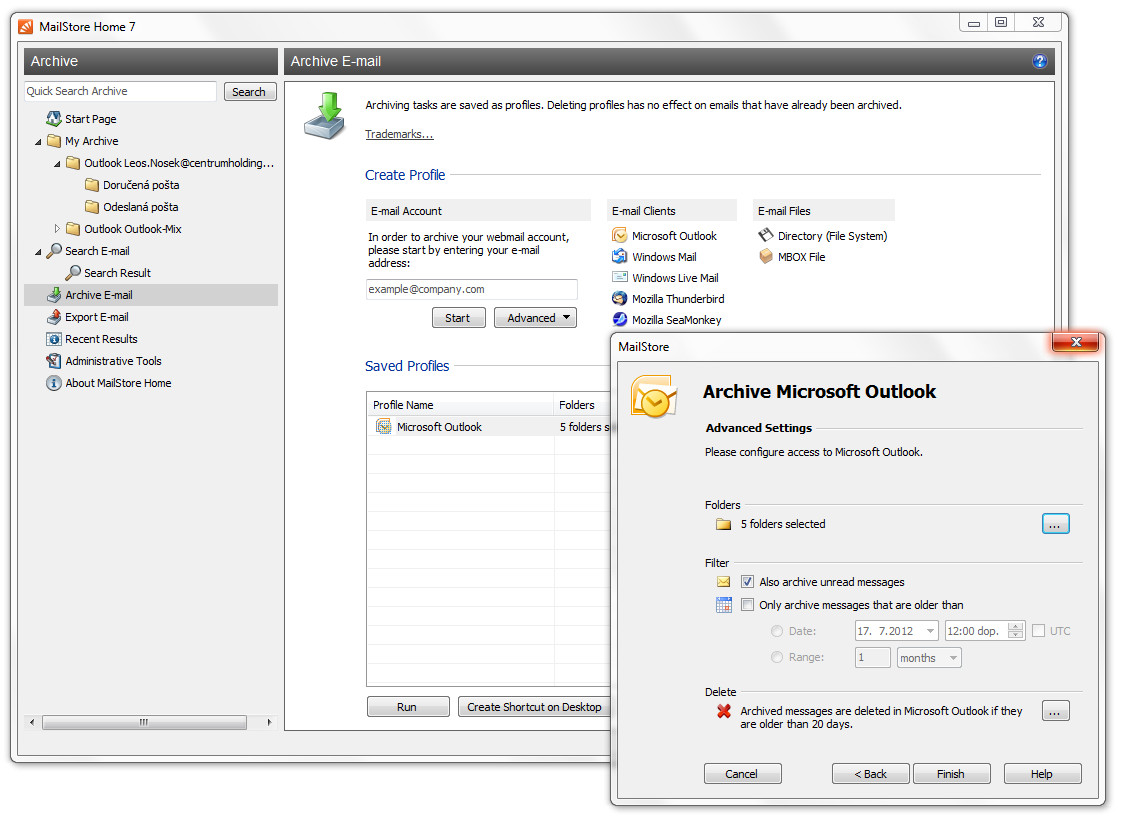
Task: Click the Search Result magnifier icon
Action: tap(73, 273)
